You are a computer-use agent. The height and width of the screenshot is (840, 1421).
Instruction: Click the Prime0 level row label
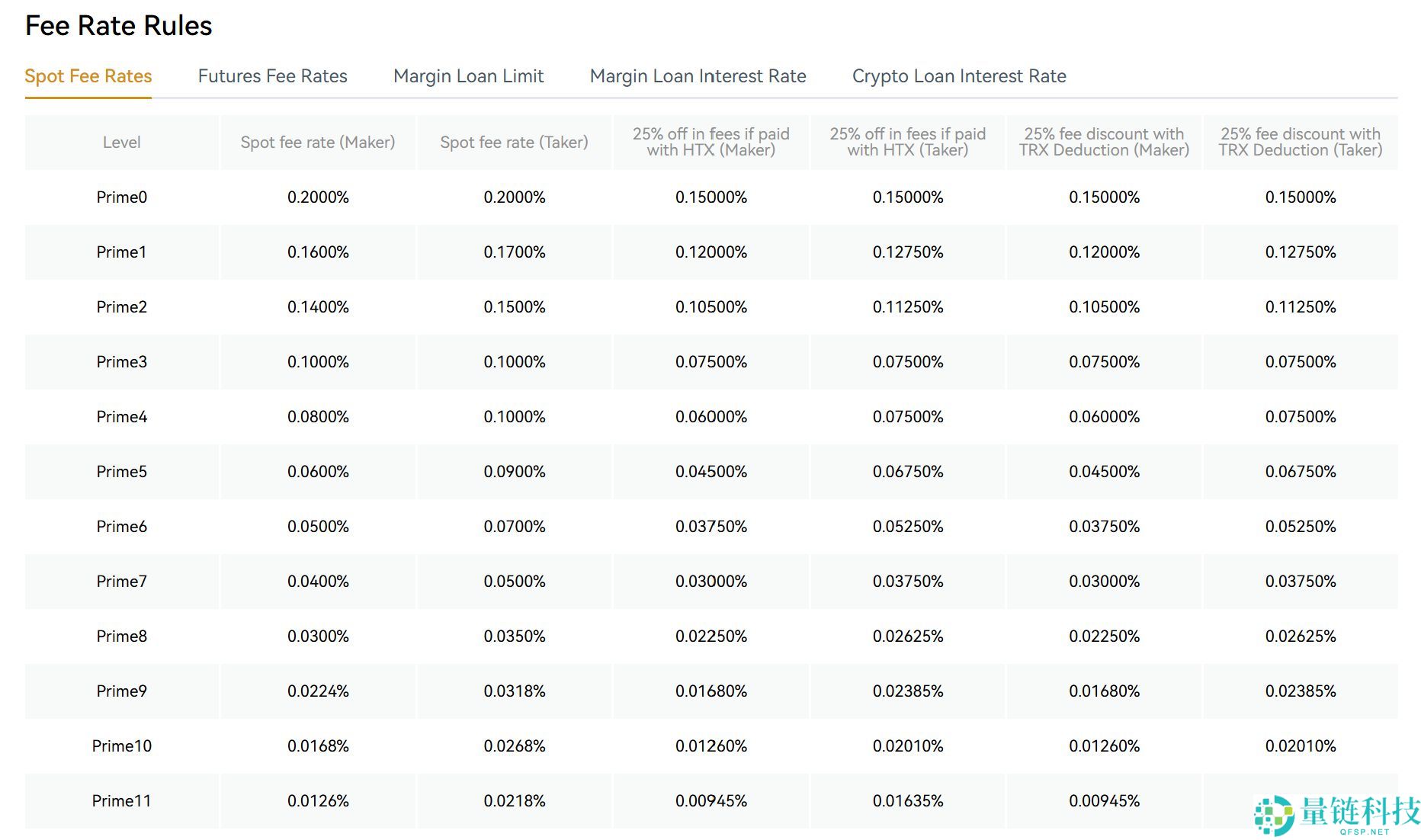tap(122, 197)
